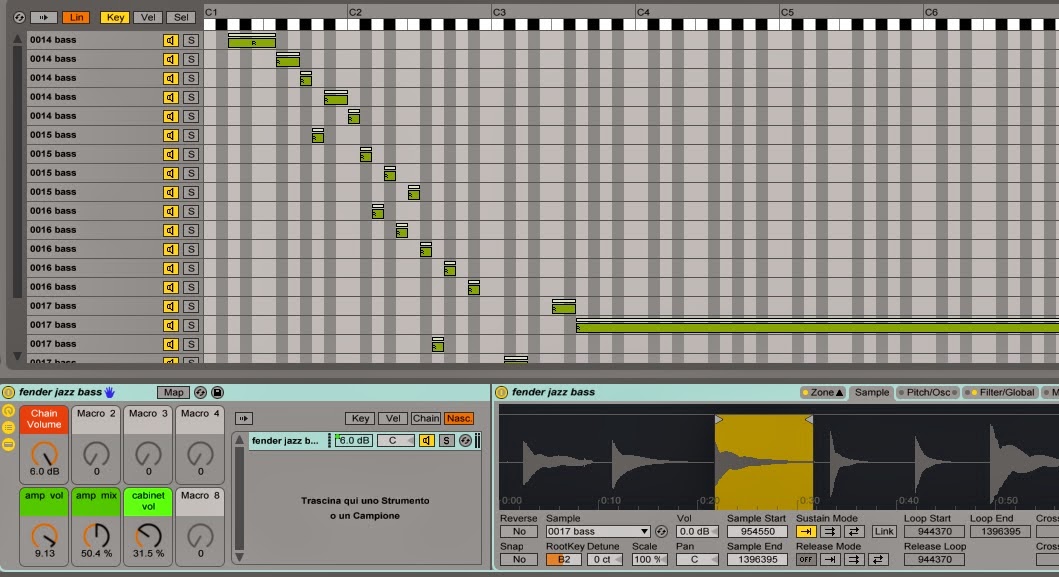This screenshot has width=1059, height=577.
Task: Click the sample end marker on the waveform
Action: click(808, 420)
